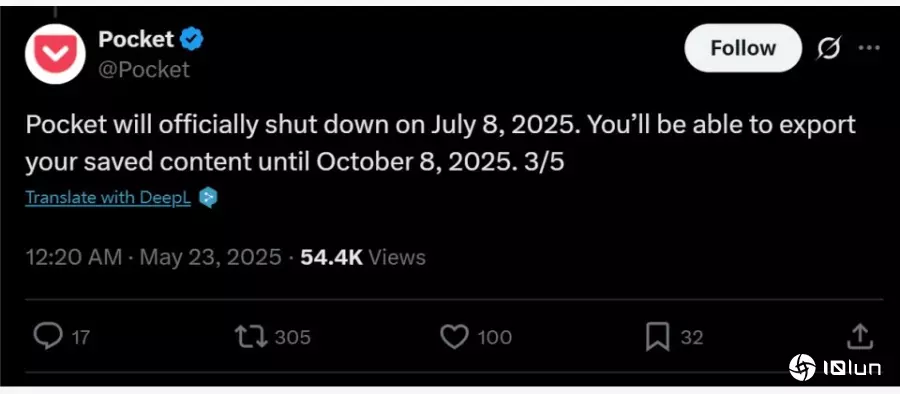
Task: Click the Translate with DeepL link
Action: (x=108, y=198)
